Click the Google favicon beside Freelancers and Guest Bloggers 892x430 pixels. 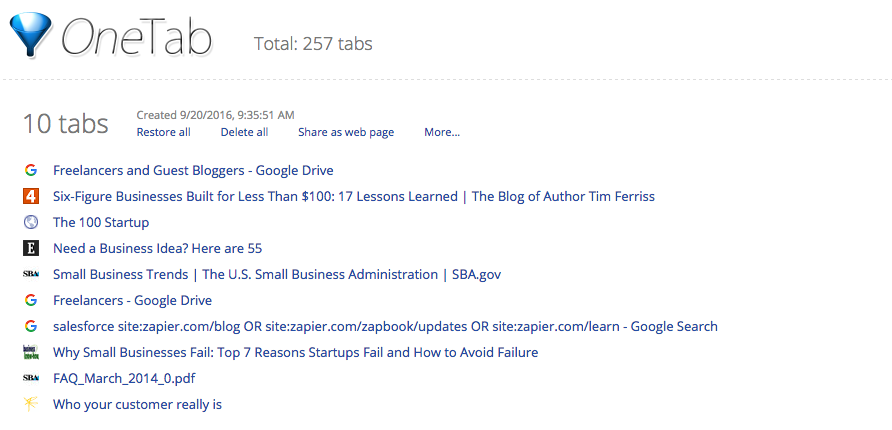click(31, 170)
